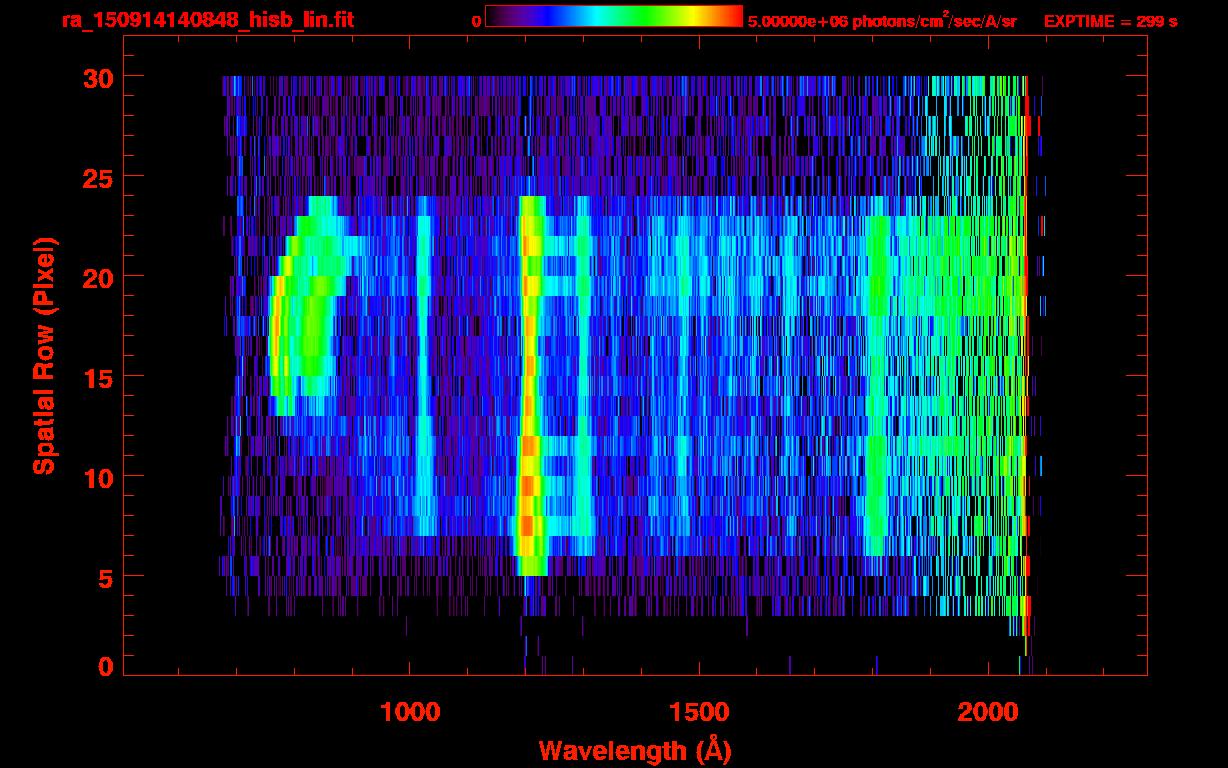This screenshot has height=768, width=1228.
Task: Click the green band near 1800 Å
Action: (x=877, y=385)
